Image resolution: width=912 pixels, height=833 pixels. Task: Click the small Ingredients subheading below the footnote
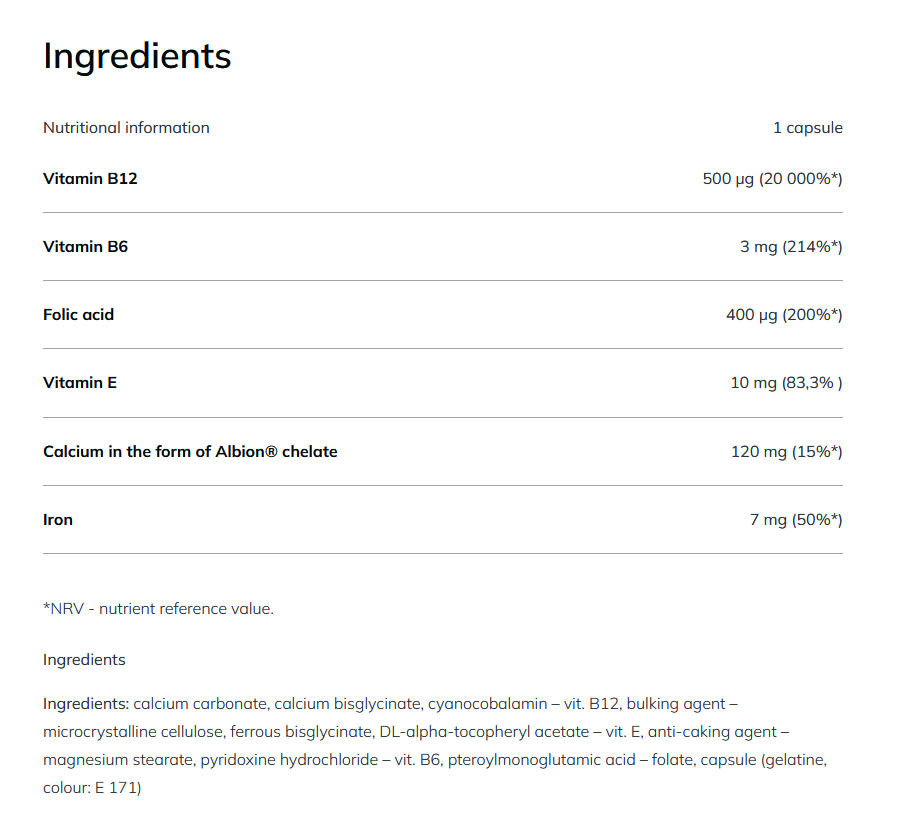(x=84, y=660)
